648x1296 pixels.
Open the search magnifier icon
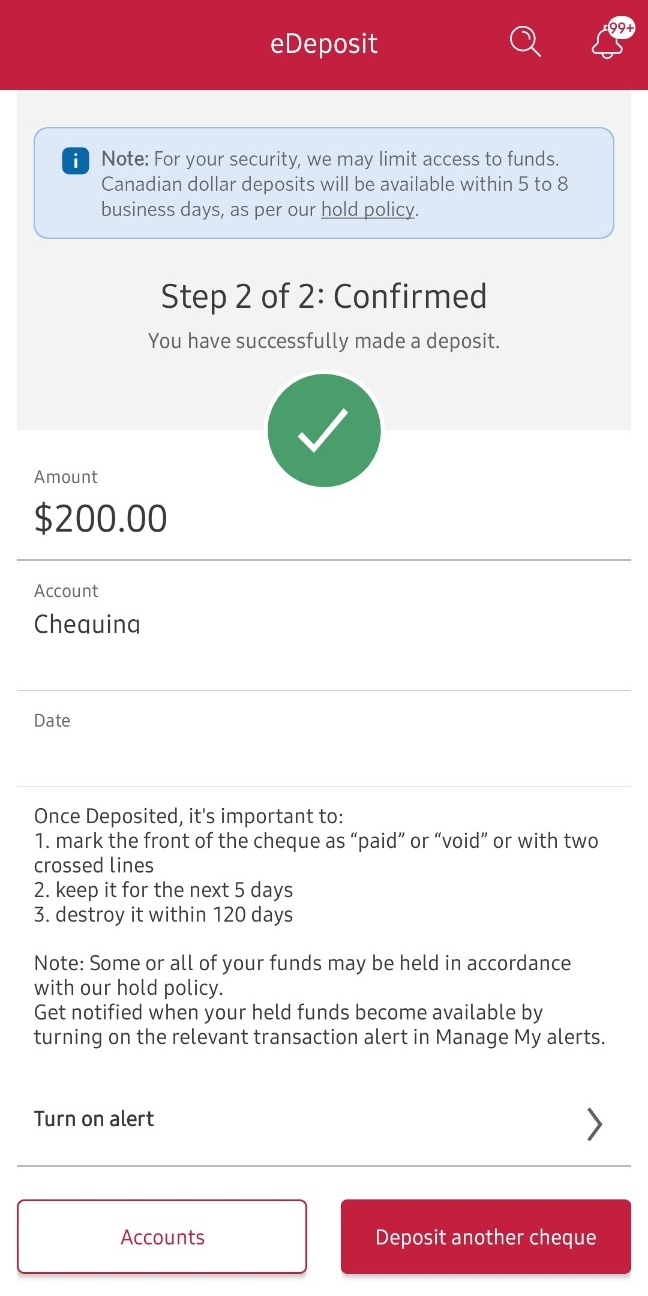525,42
